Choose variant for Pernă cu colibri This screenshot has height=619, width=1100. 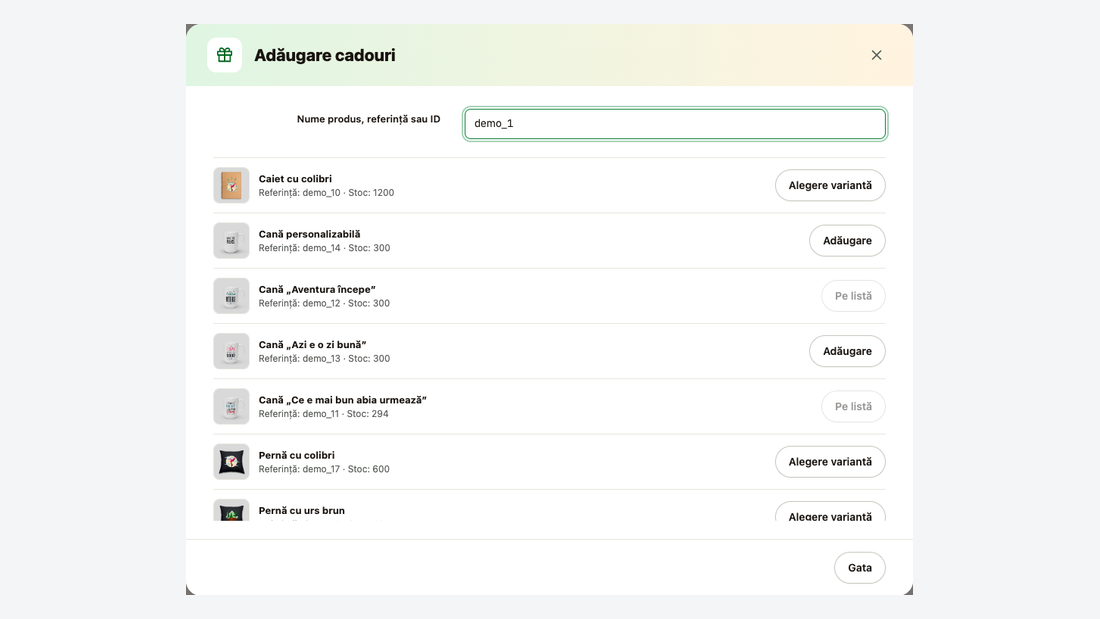click(x=830, y=462)
